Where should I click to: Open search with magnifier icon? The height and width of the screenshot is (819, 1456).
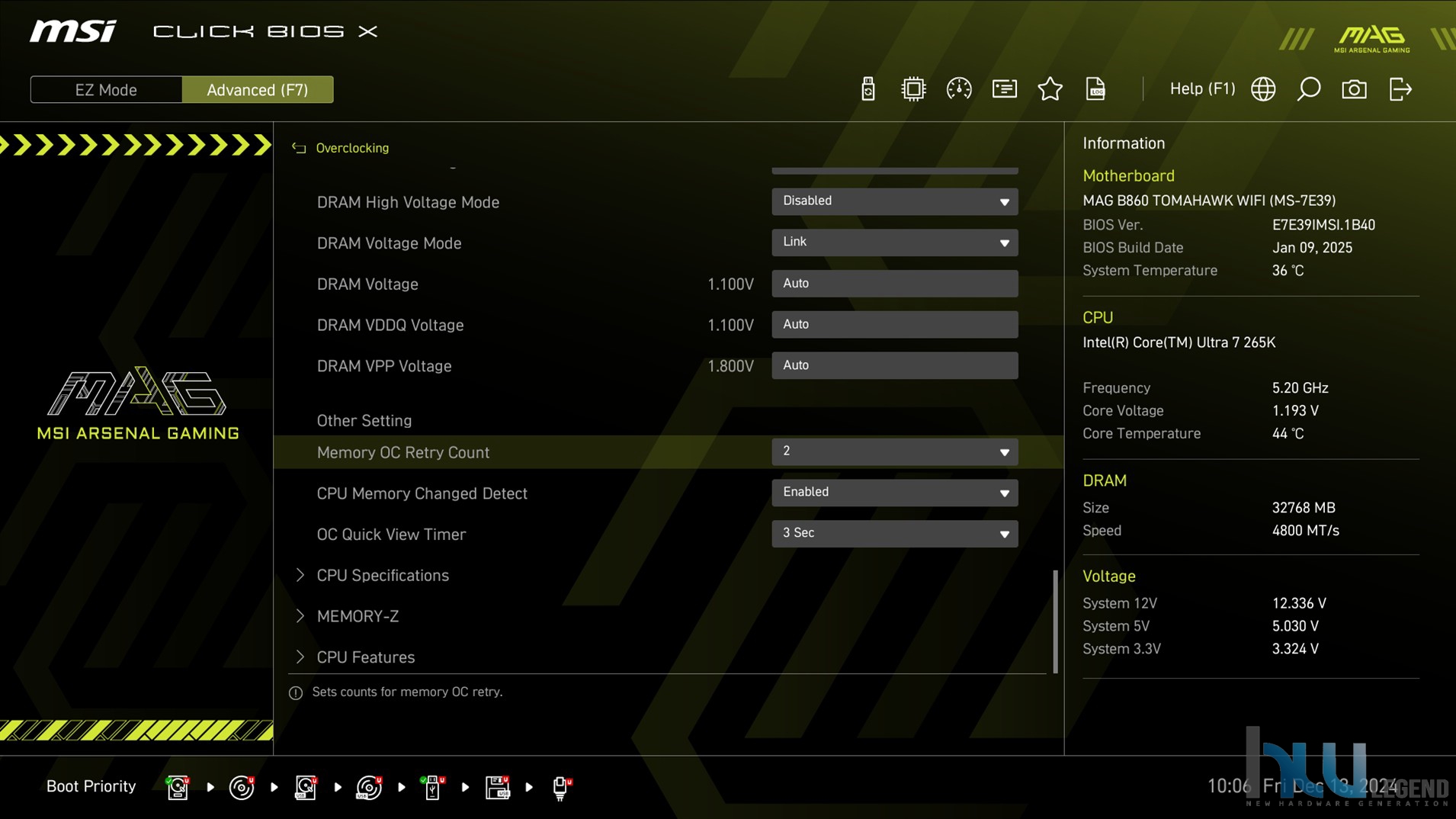coord(1309,89)
